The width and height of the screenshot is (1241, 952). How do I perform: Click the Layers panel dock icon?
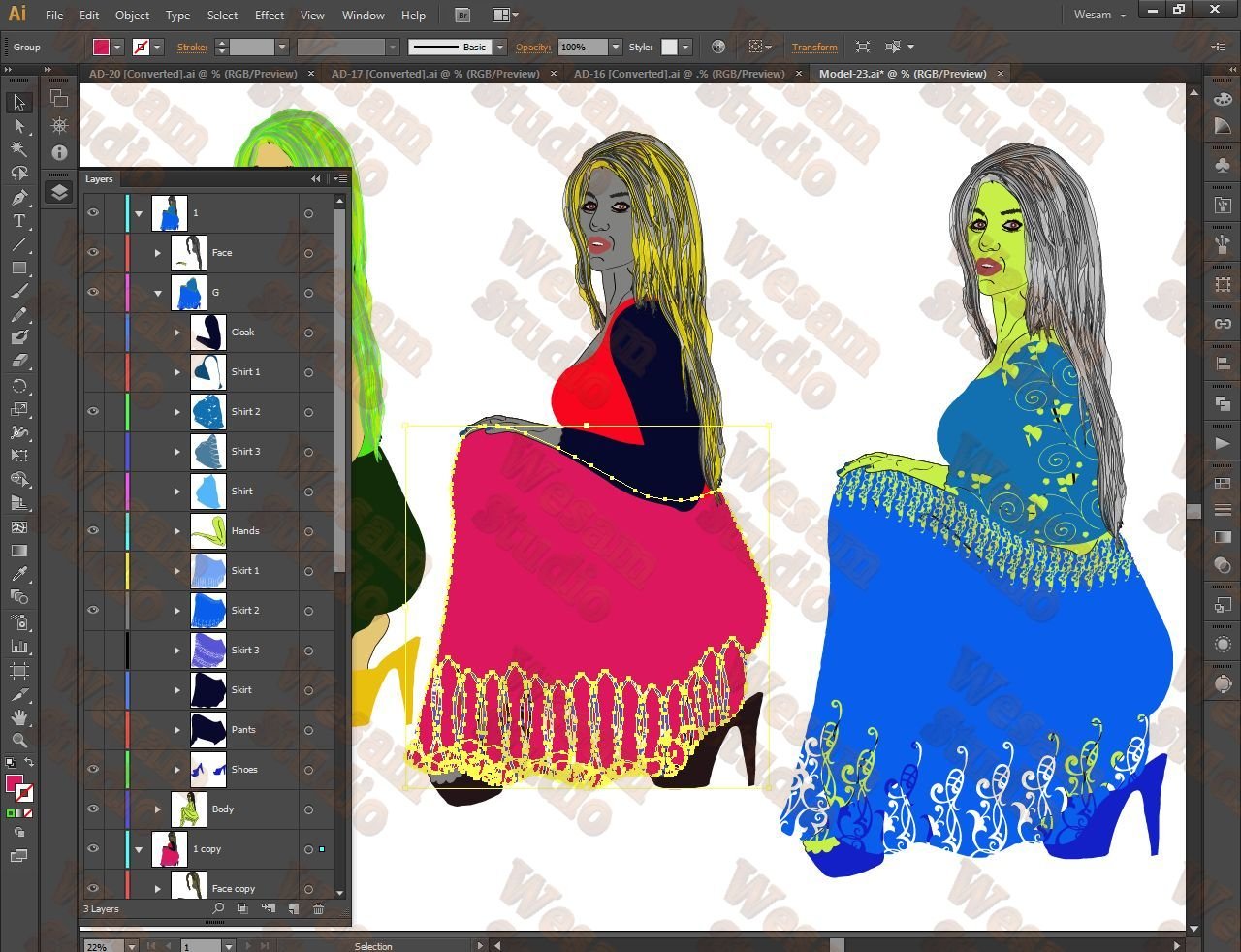(59, 192)
